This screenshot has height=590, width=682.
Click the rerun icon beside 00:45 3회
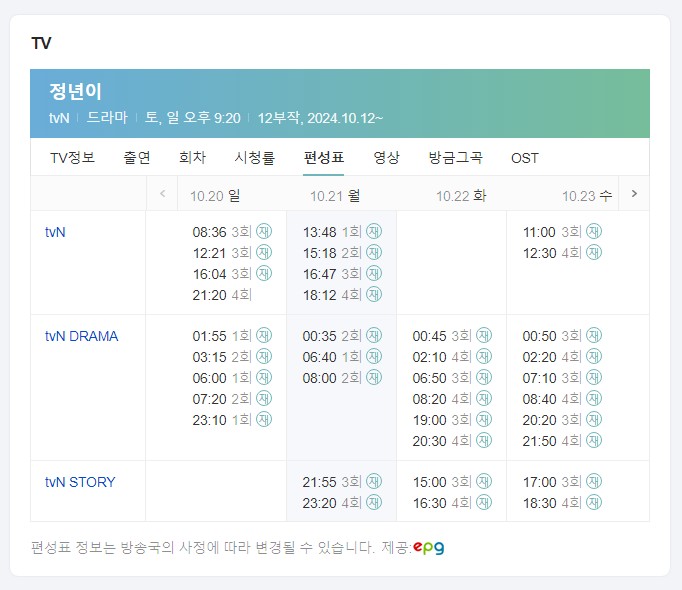(484, 335)
